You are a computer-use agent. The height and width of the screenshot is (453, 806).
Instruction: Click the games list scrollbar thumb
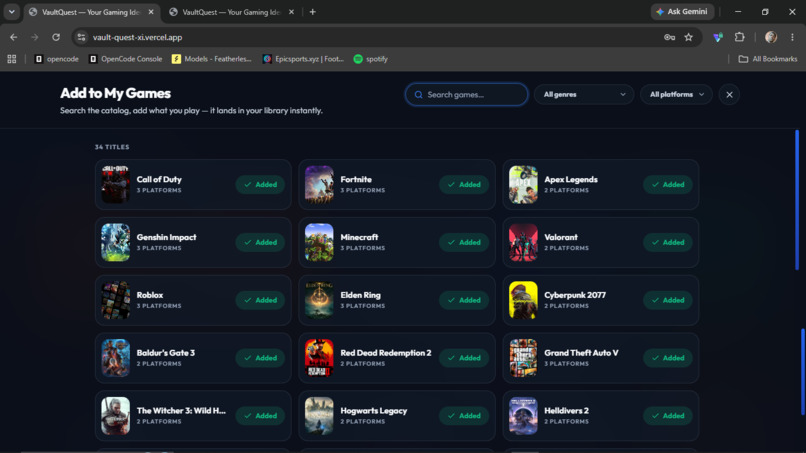(797, 200)
